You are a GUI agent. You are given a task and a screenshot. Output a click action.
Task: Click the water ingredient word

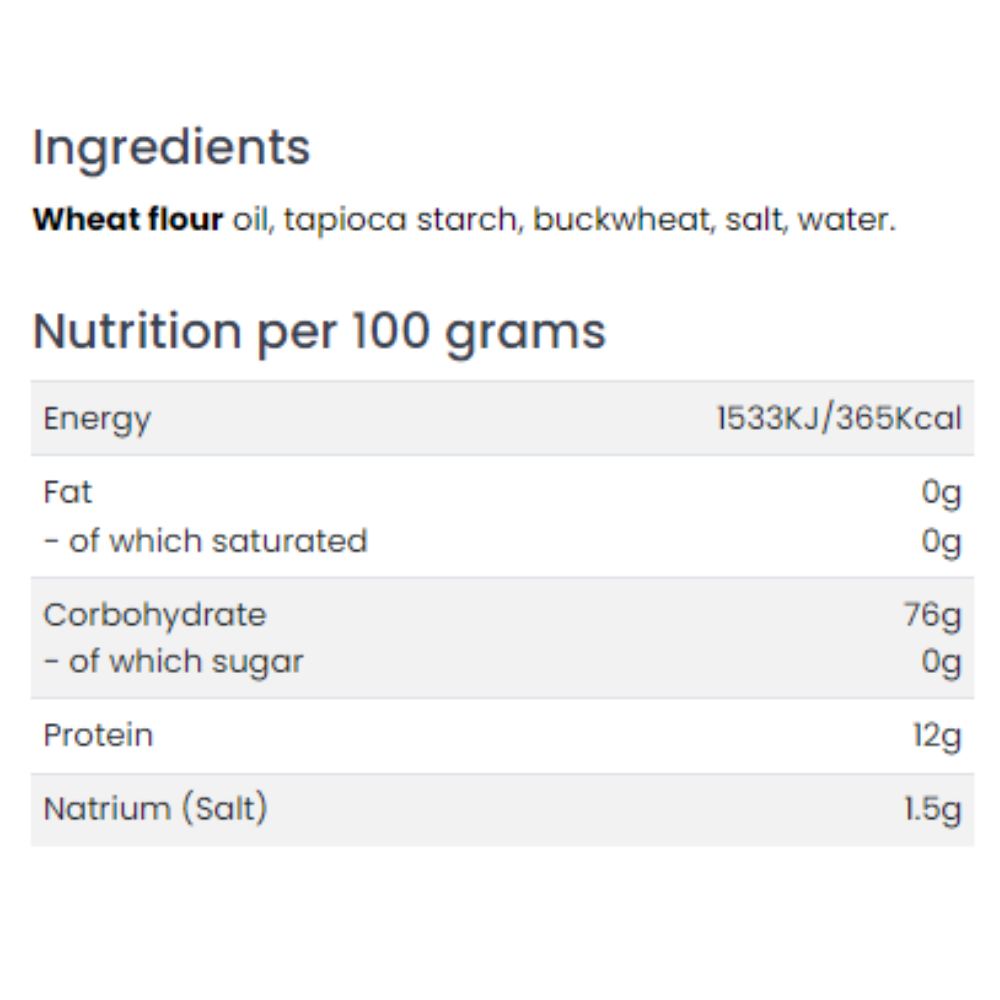coord(847,219)
